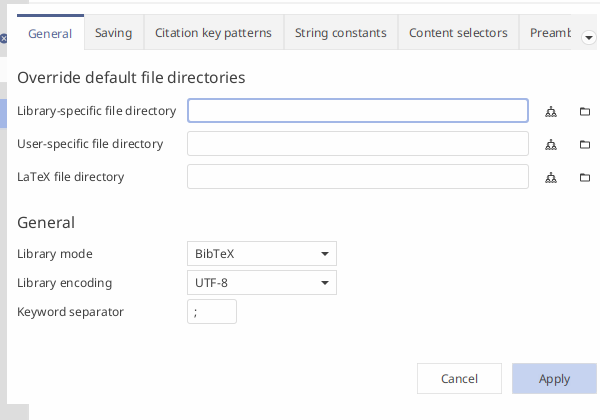Screen dimensions: 600x420
Task: Click the Keyword separator field
Action: point(212,312)
